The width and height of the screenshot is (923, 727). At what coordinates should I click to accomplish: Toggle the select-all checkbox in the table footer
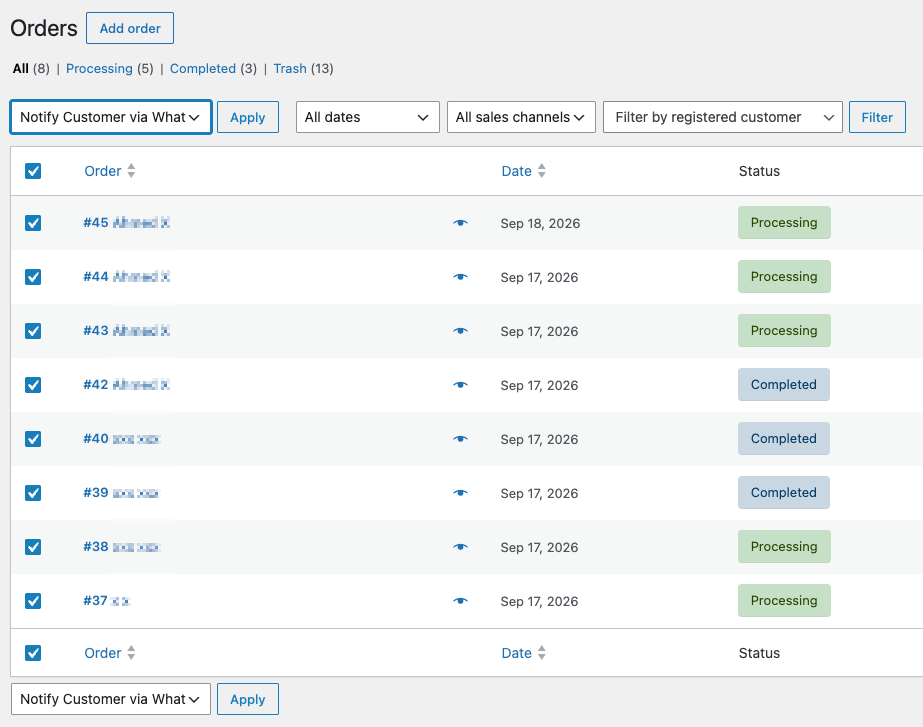click(x=33, y=653)
